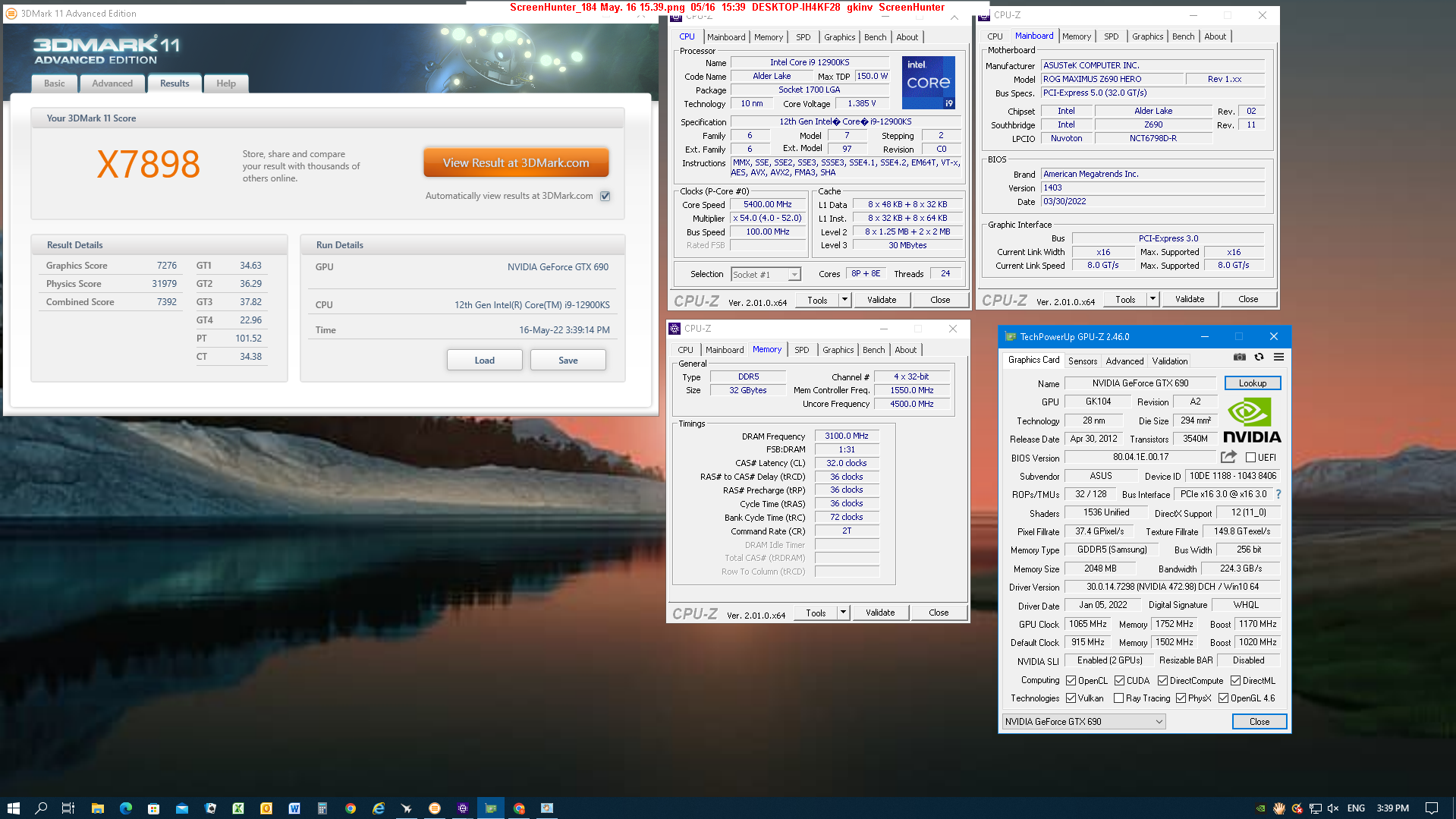Click the GPU-Z screenshot camera icon
Screen dimensions: 1456x819
coord(1239,357)
